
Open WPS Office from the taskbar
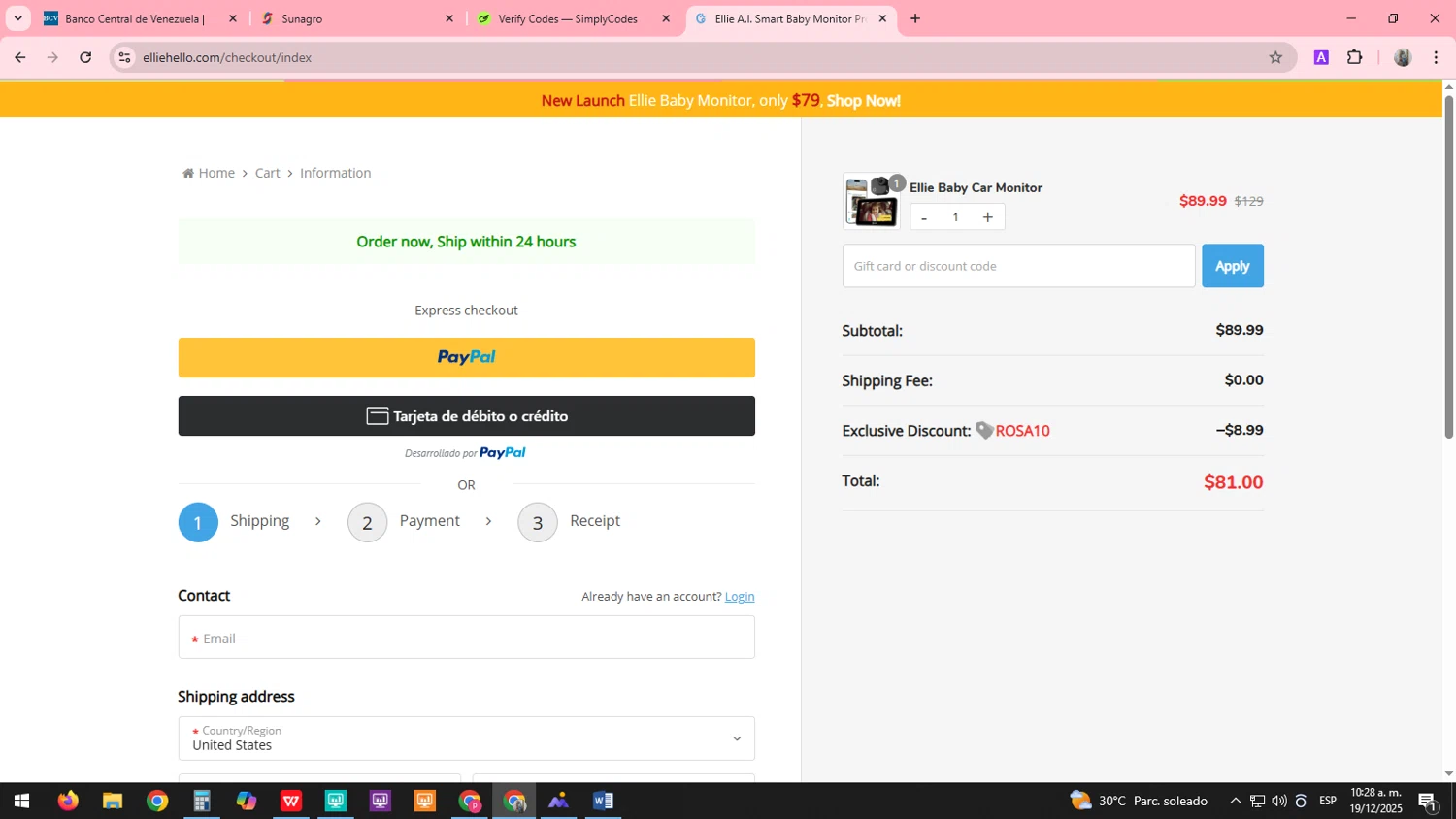(291, 801)
